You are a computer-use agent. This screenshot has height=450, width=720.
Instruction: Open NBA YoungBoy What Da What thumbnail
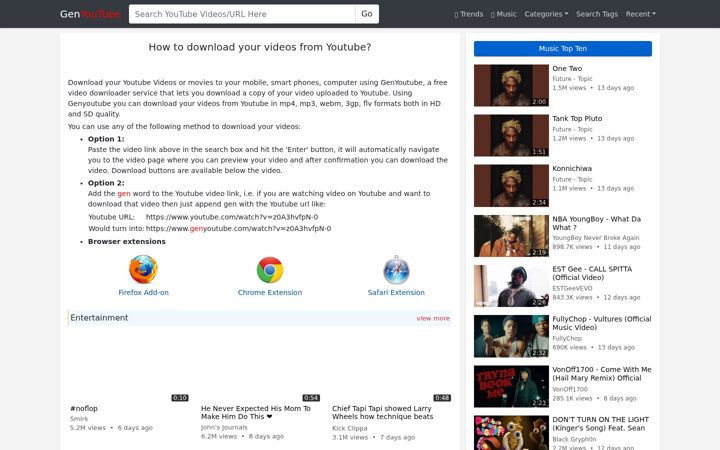coord(511,236)
